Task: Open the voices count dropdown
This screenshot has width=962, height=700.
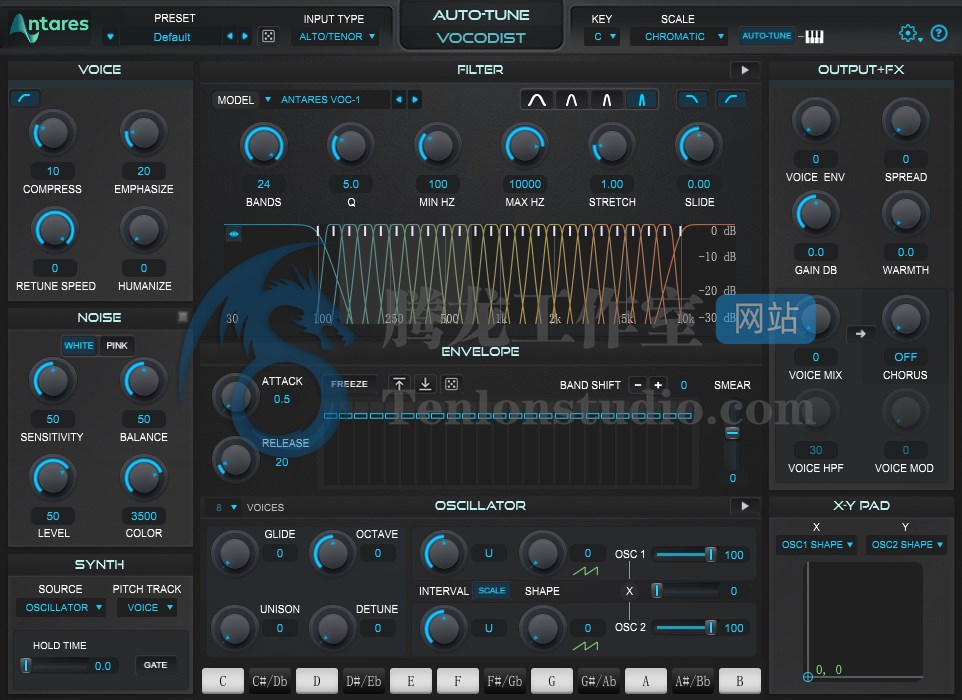Action: tap(226, 507)
